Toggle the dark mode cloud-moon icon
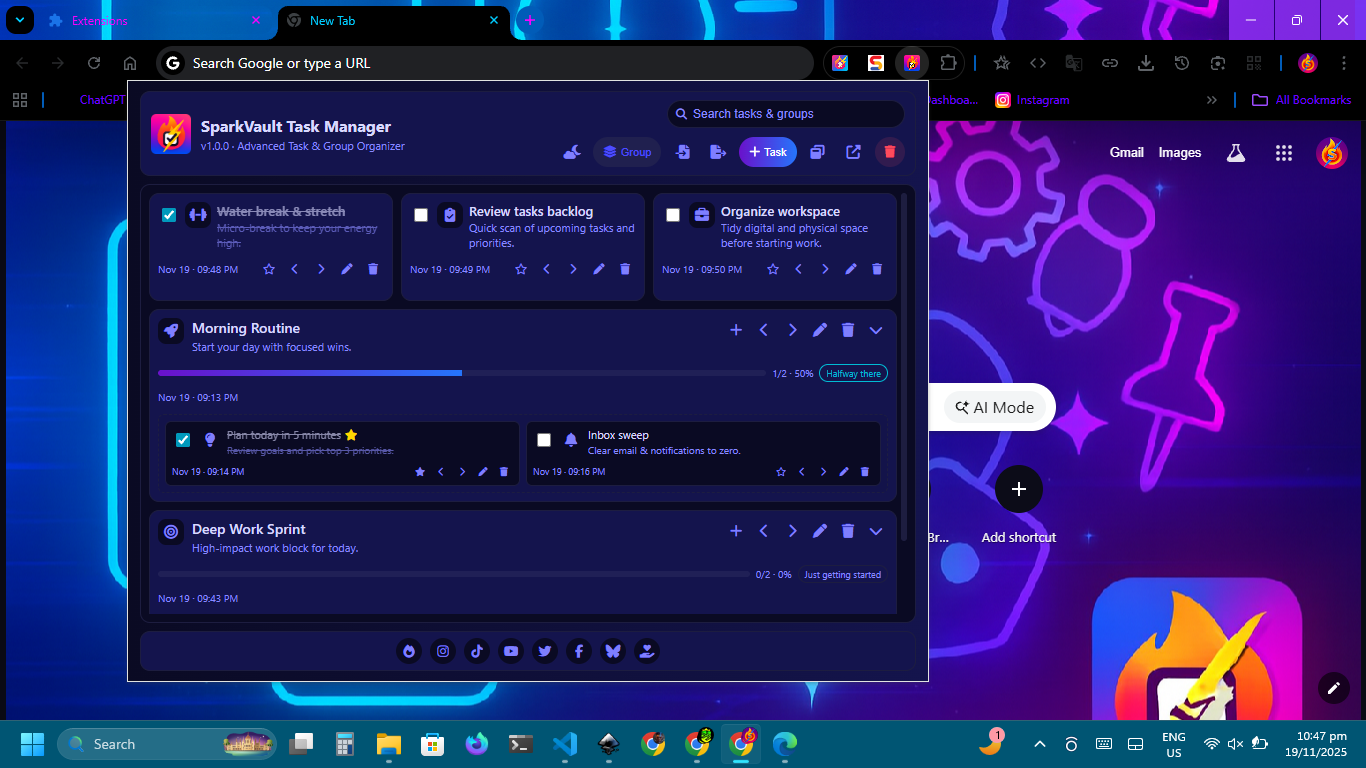Screen dimensions: 1366x768 tap(572, 152)
